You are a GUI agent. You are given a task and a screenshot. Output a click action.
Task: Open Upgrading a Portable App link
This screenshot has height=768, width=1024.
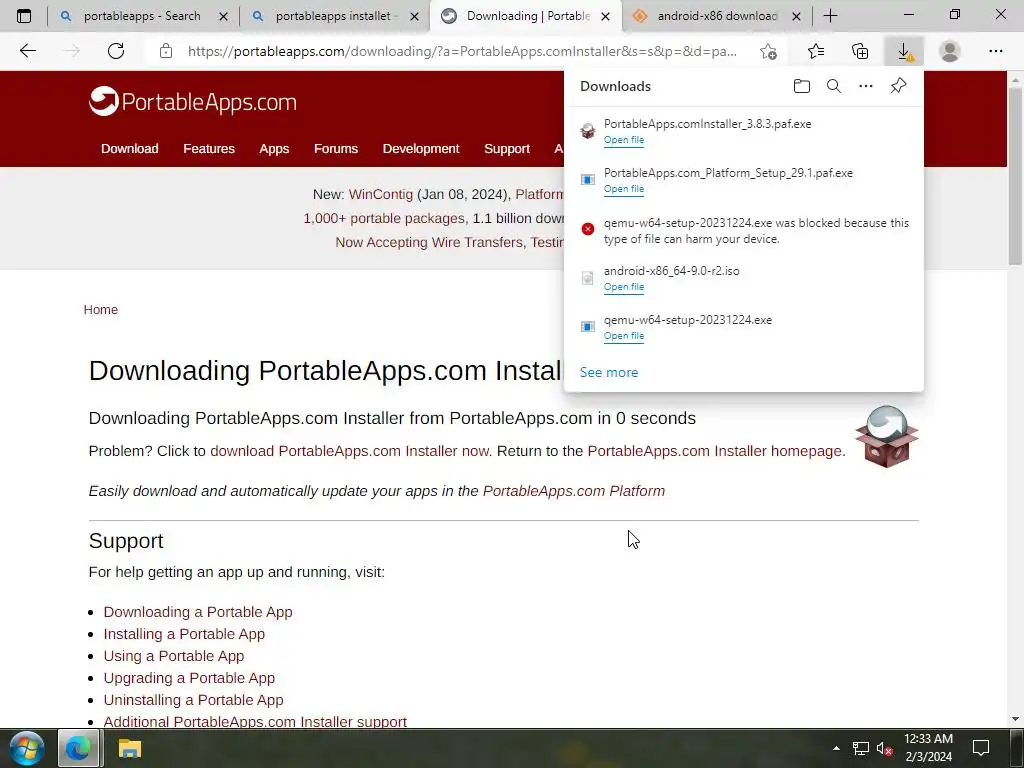[189, 679]
